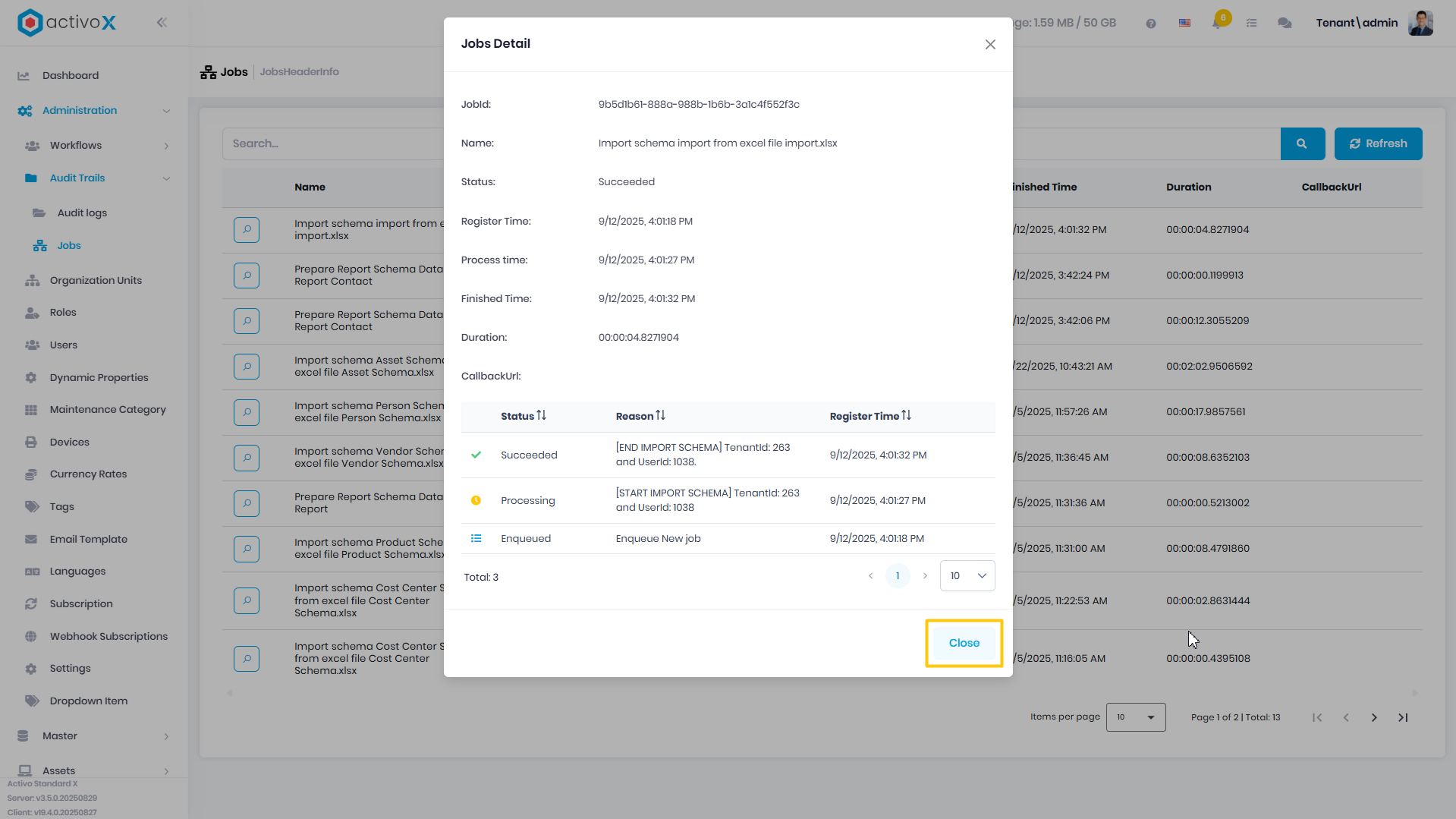Sort detail table by Reason column
This screenshot has width=1456, height=819.
tap(640, 417)
